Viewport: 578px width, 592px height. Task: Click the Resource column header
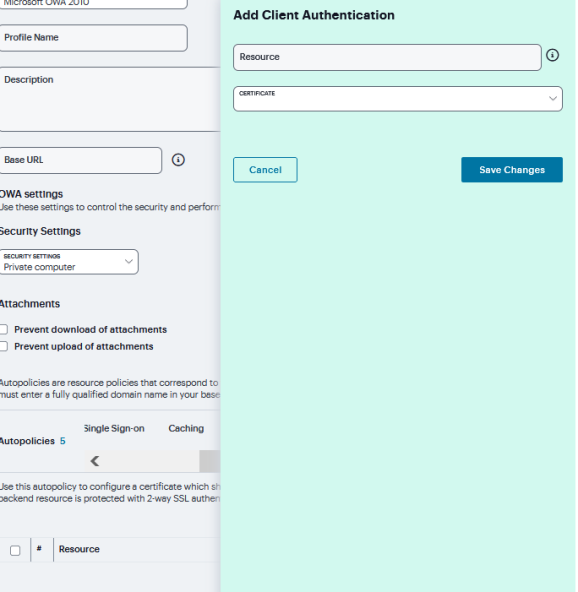(79, 549)
